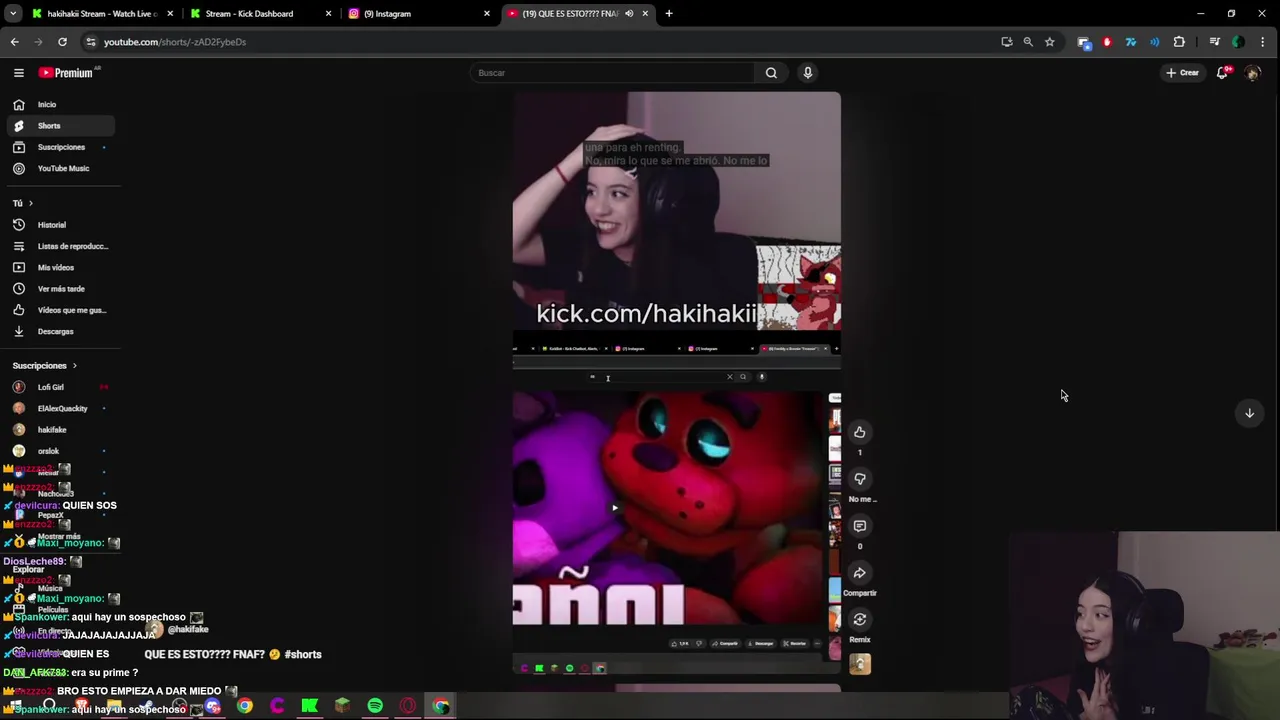The width and height of the screenshot is (1280, 720).
Task: Open the YouTube account avatar menu
Action: click(x=1252, y=73)
